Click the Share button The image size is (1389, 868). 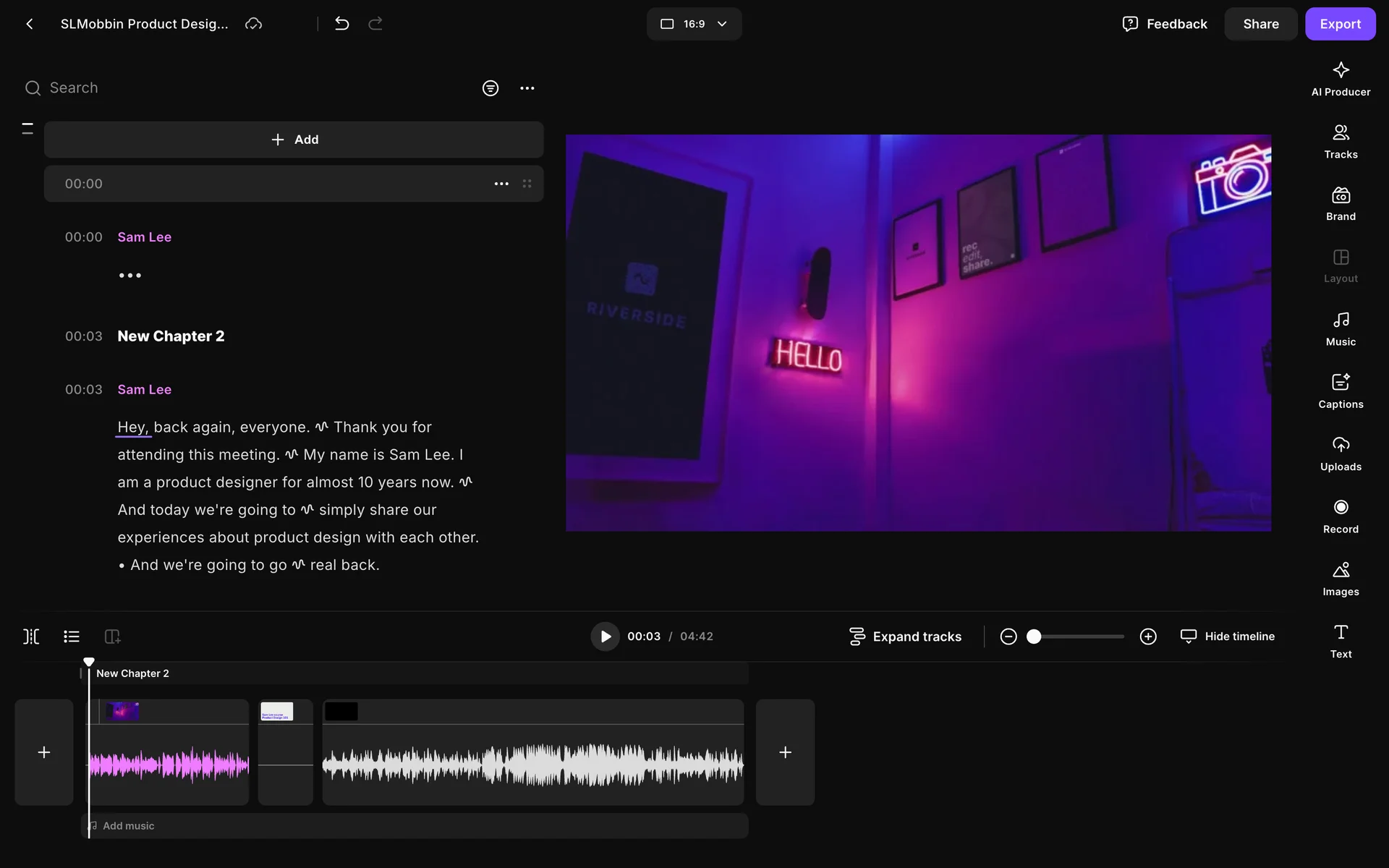(x=1260, y=24)
